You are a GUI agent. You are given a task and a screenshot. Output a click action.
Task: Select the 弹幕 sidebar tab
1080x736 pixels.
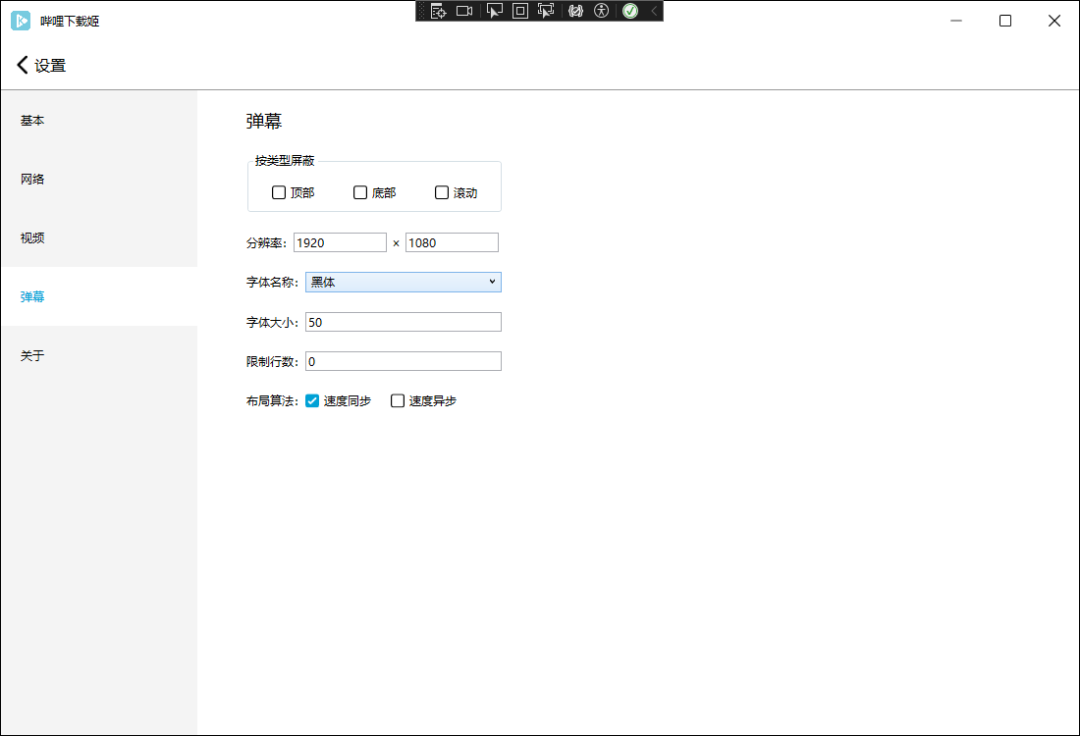coord(98,297)
